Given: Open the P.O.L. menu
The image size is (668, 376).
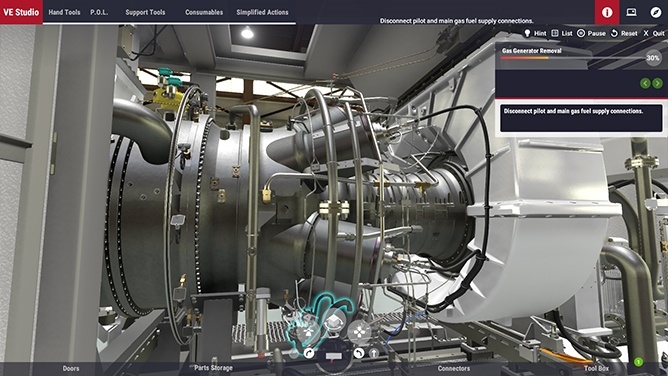Looking at the screenshot, I should 99,12.
